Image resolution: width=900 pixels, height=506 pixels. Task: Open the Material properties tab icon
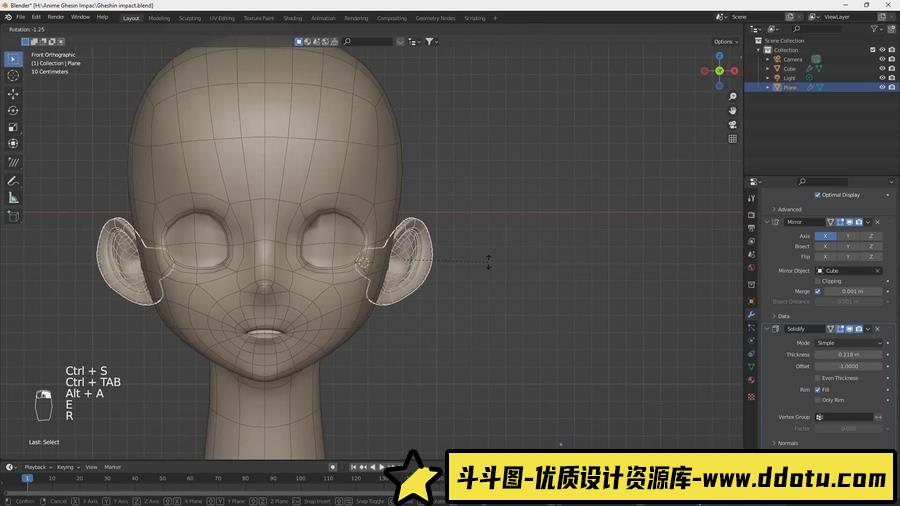point(751,380)
